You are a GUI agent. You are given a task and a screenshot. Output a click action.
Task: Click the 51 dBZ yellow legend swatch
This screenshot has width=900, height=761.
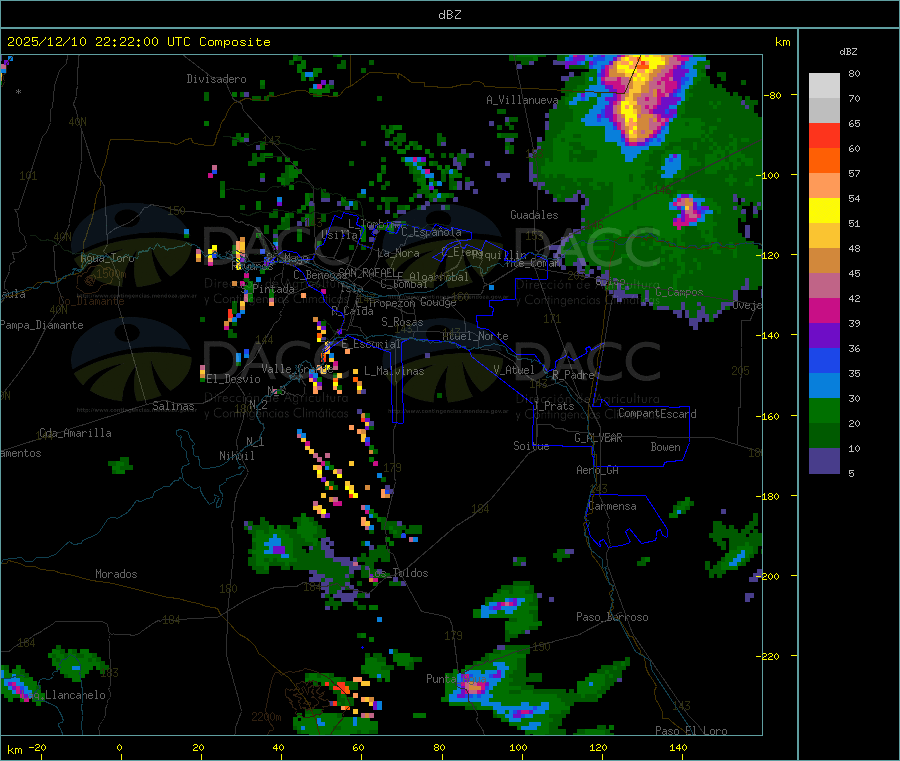824,211
